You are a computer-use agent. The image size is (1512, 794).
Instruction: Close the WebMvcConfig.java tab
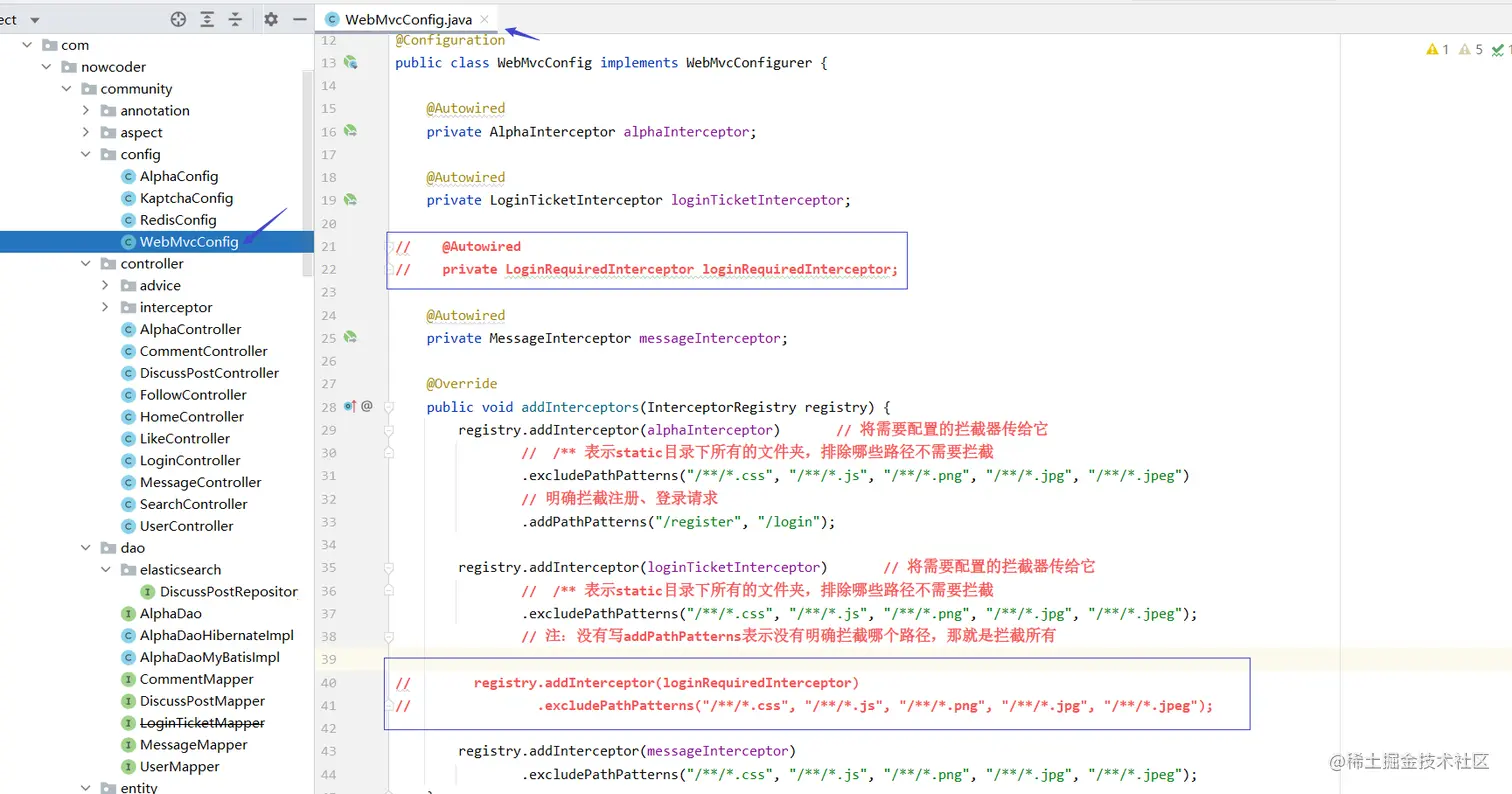point(485,19)
